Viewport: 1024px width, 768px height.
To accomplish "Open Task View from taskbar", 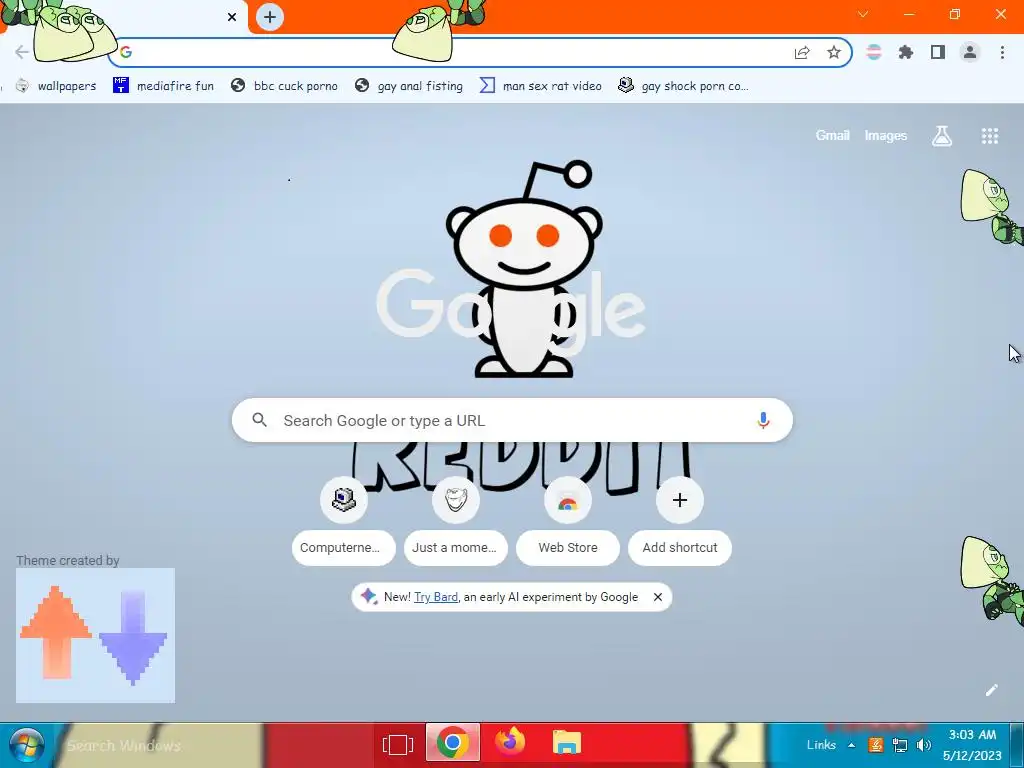I will (398, 744).
